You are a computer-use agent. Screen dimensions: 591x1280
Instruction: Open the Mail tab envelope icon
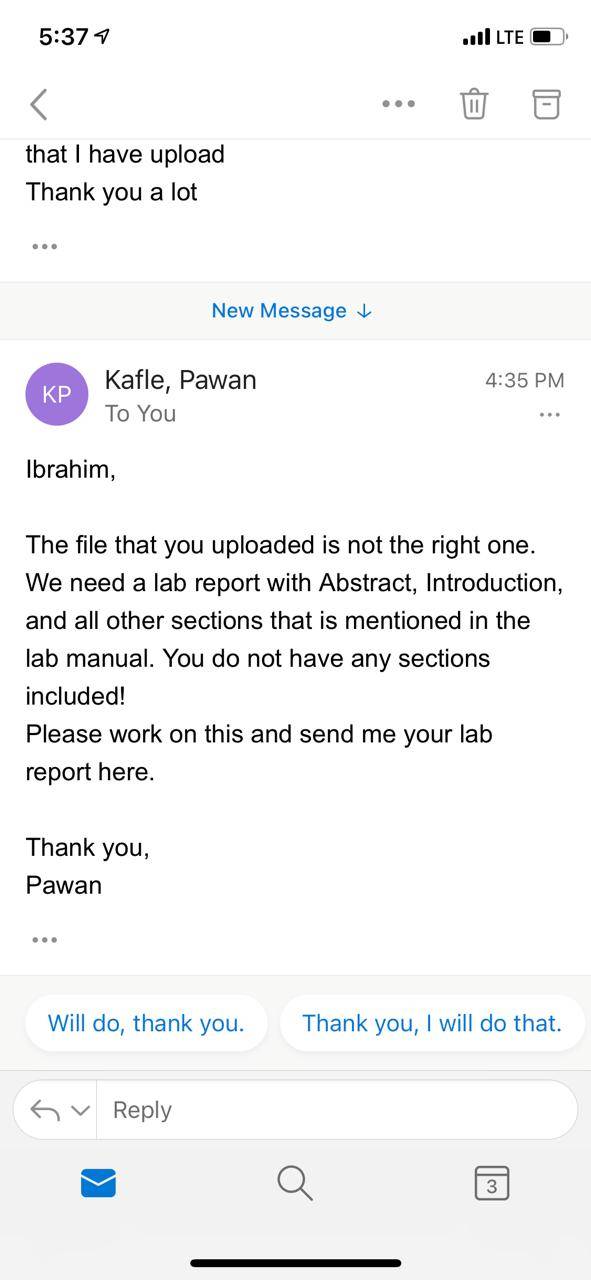tap(98, 1183)
